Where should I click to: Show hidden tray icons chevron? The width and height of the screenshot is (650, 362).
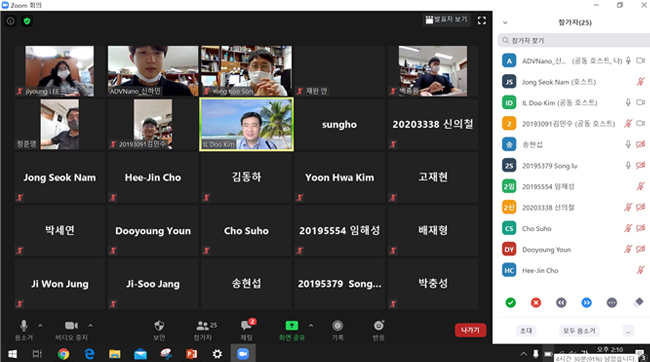(524, 354)
